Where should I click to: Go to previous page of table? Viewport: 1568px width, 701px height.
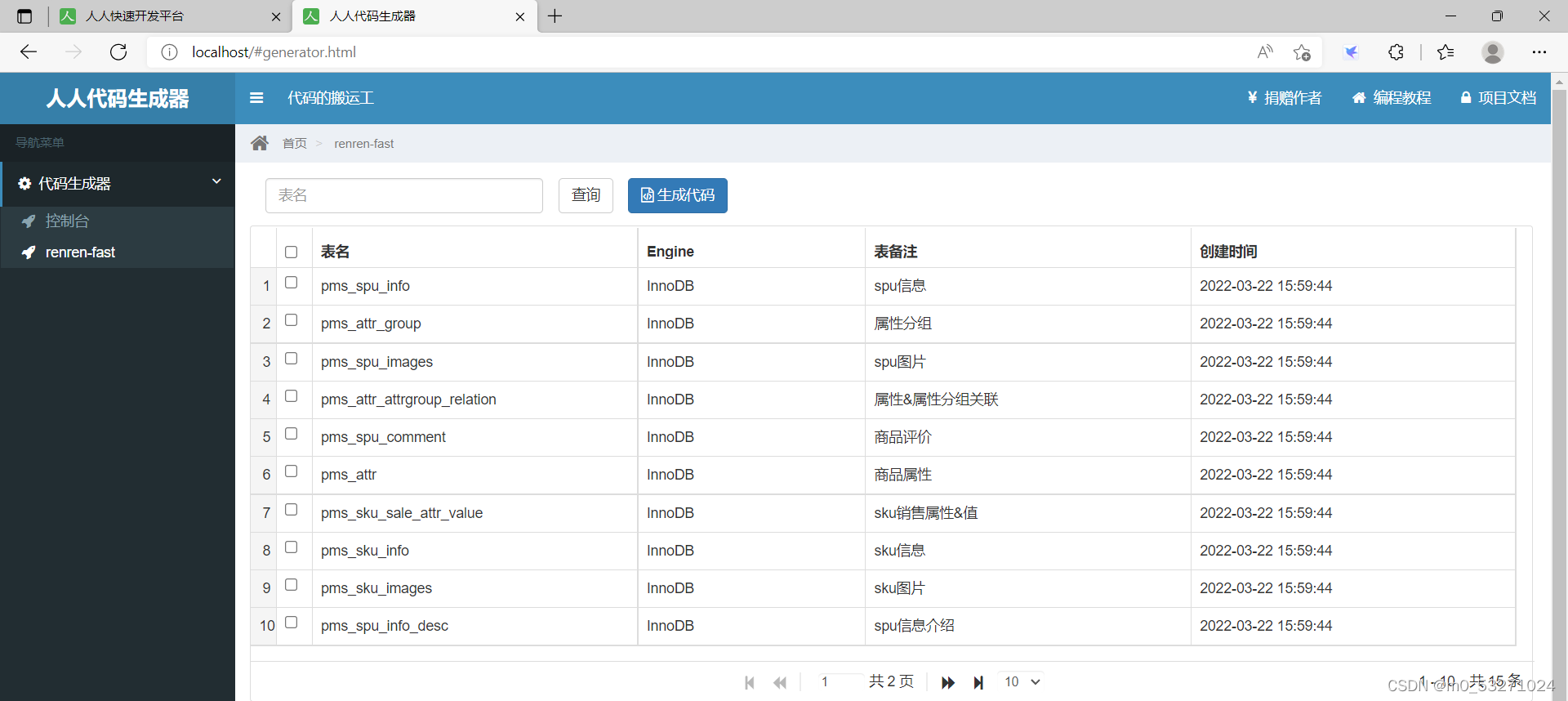tap(780, 682)
